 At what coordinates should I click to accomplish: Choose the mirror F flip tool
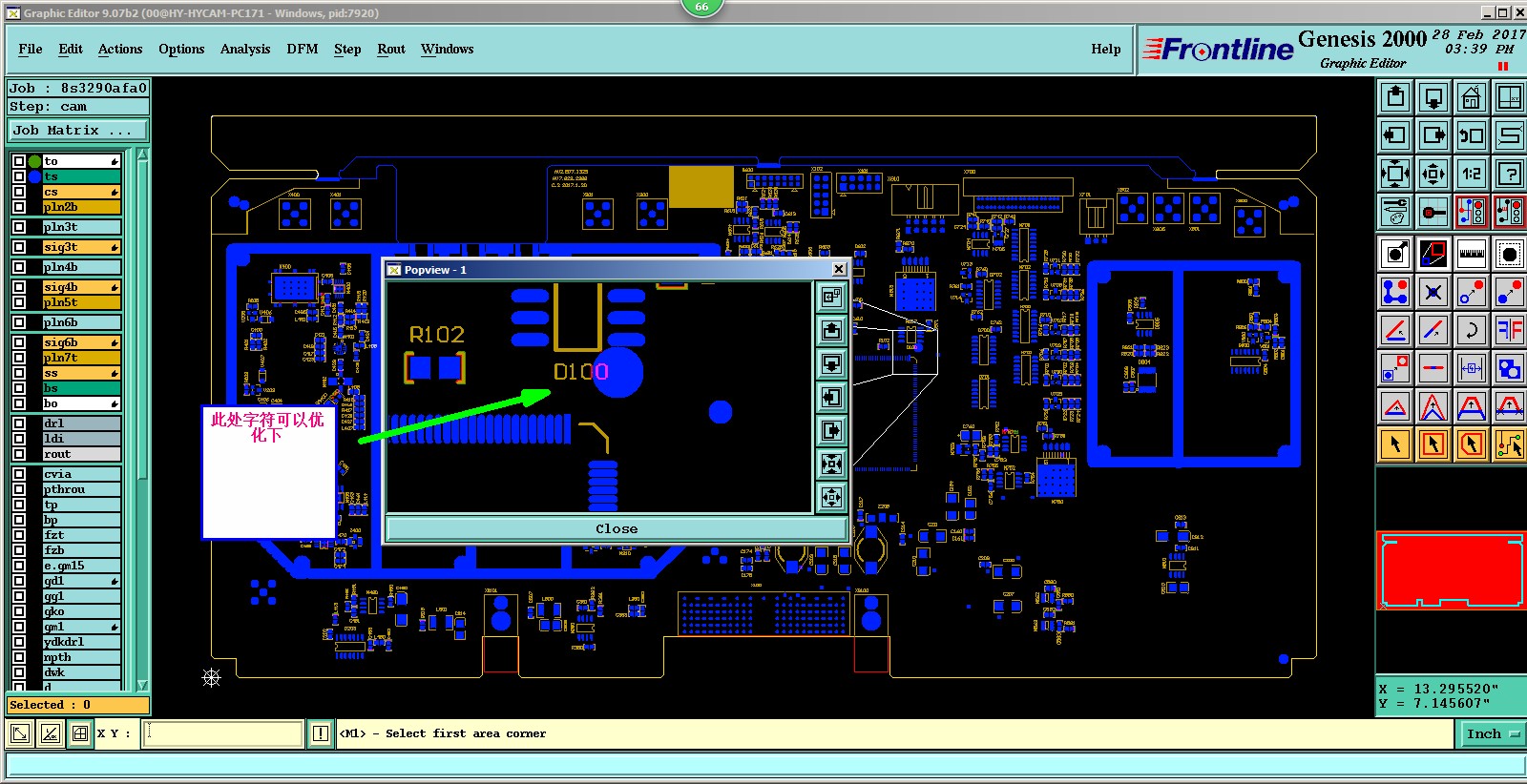coord(1509,330)
